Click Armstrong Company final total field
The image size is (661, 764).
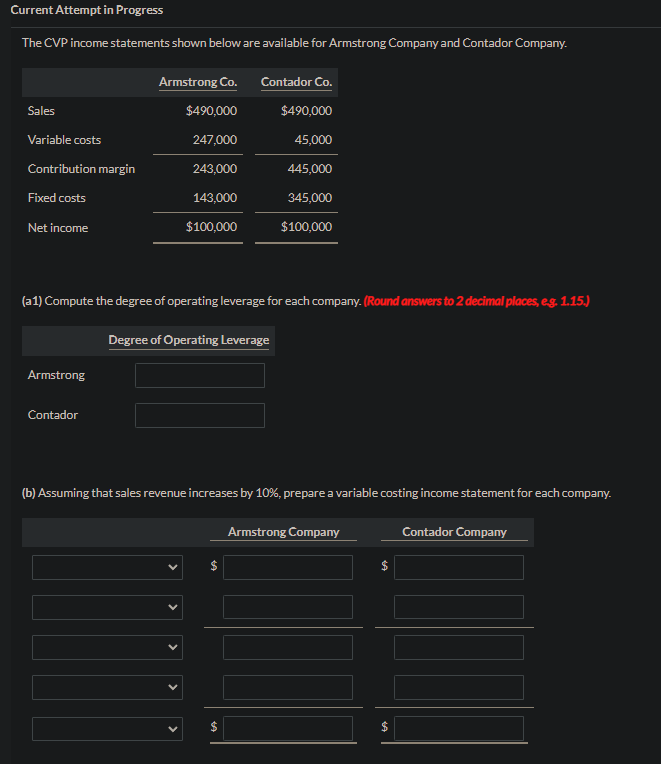coord(288,728)
